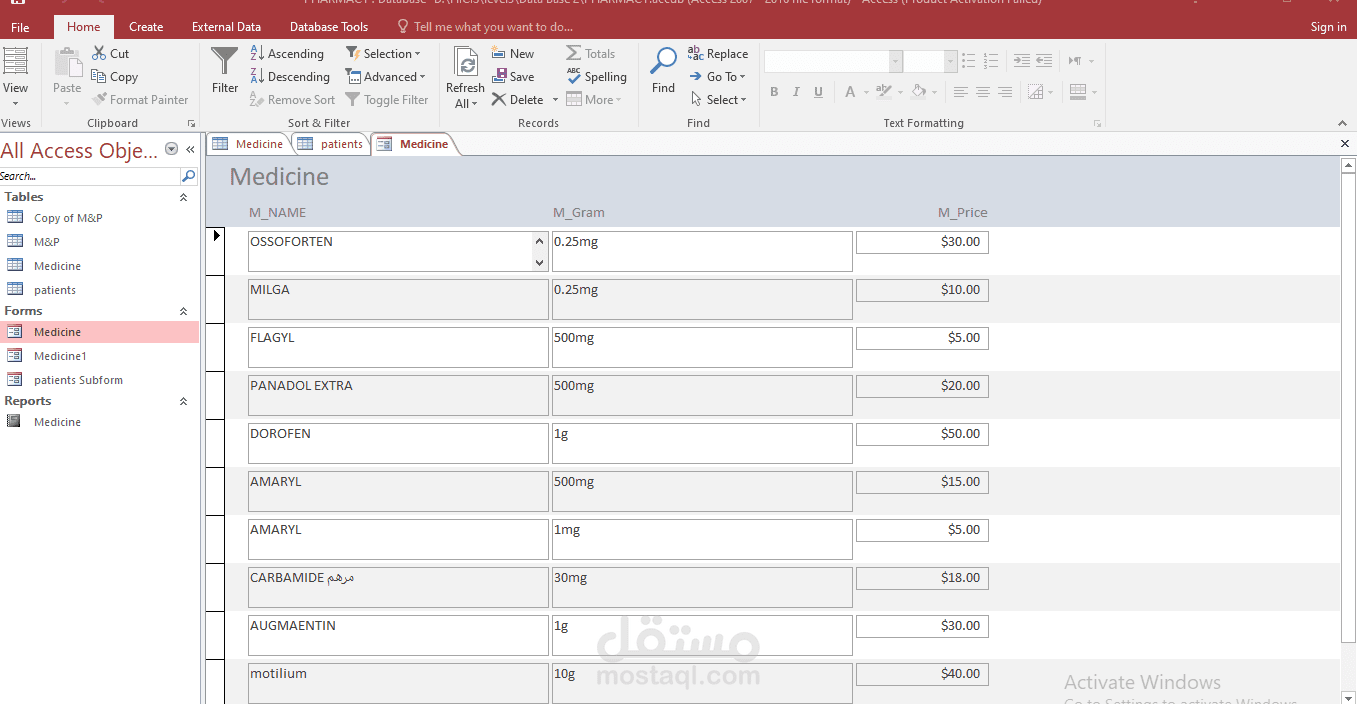Screen dimensions: 1357x704
Task: Toggle Underline formatting
Action: tap(818, 92)
